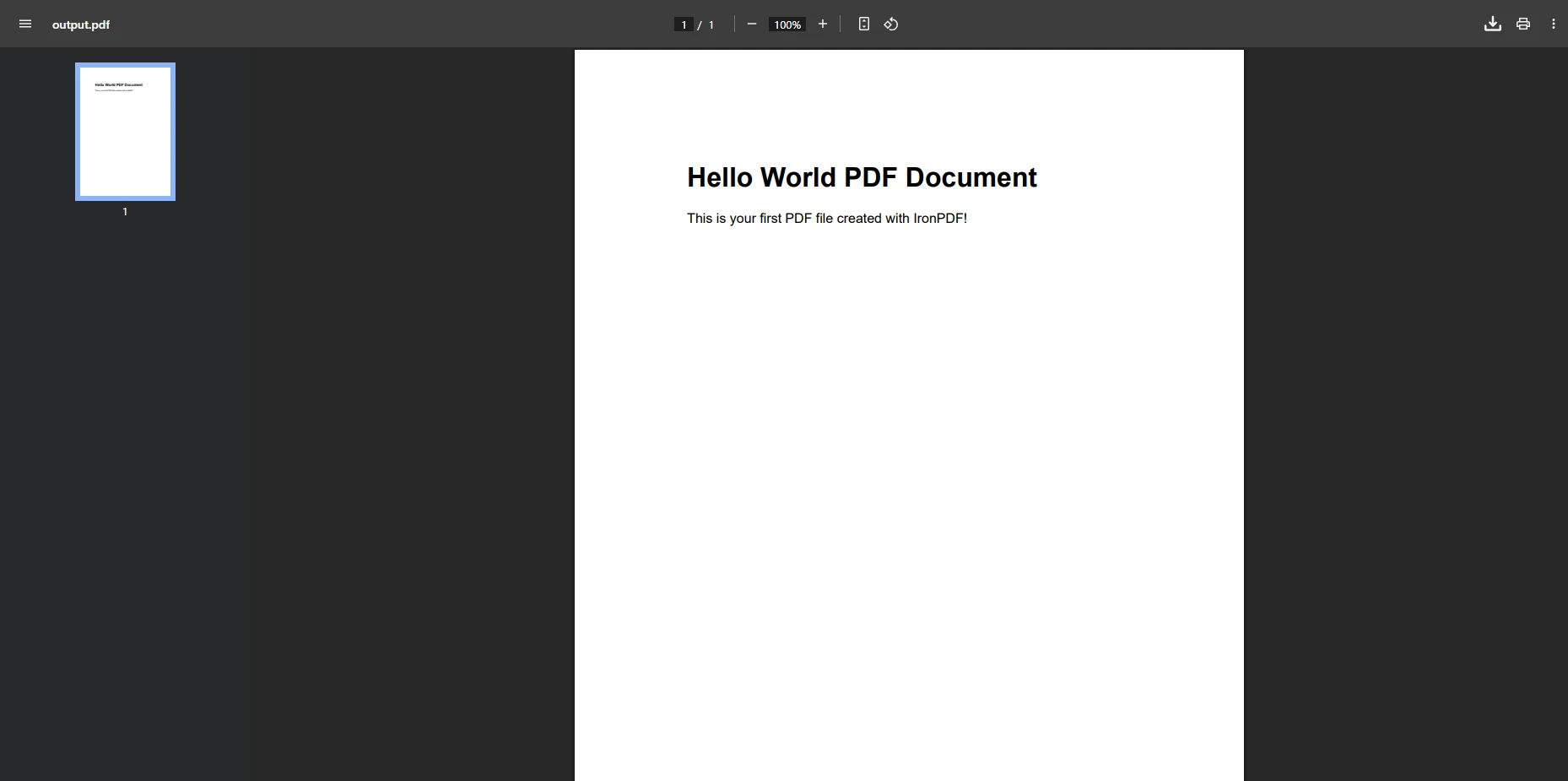Viewport: 1568px width, 781px height.
Task: Select the download arrow icon
Action: [1492, 24]
